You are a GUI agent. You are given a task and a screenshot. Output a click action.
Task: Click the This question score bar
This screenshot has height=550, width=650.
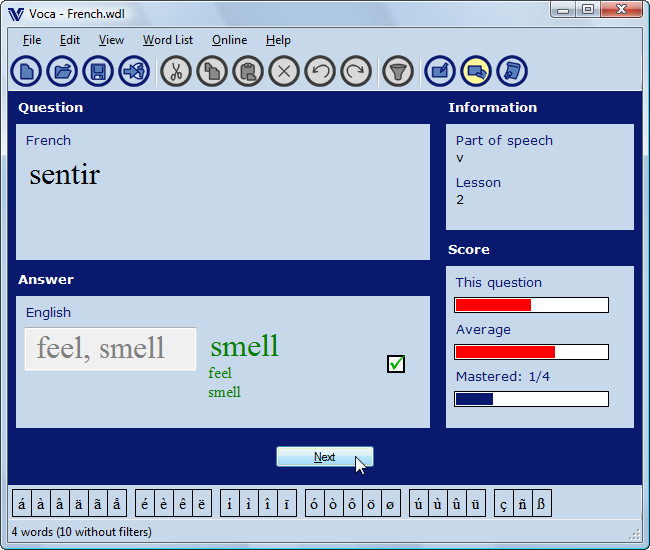[531, 305]
